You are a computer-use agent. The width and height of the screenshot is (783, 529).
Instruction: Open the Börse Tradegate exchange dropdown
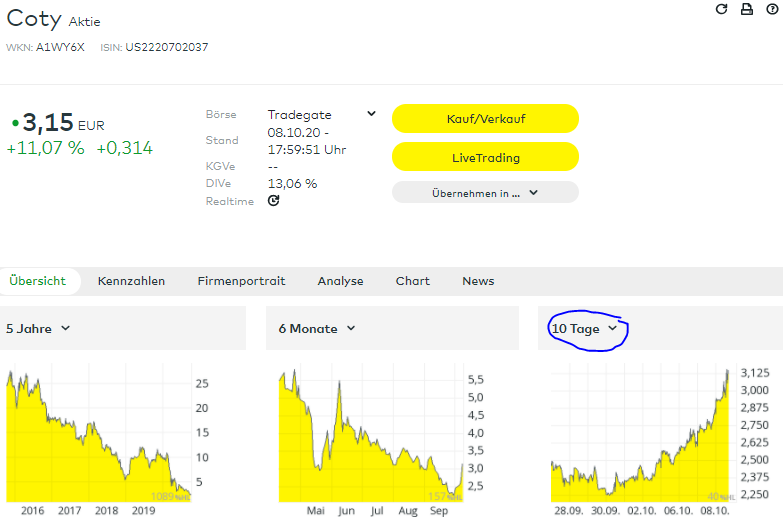(371, 114)
